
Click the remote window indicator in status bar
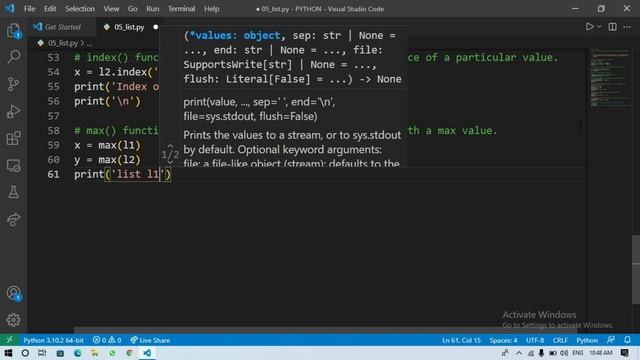(x=9, y=340)
